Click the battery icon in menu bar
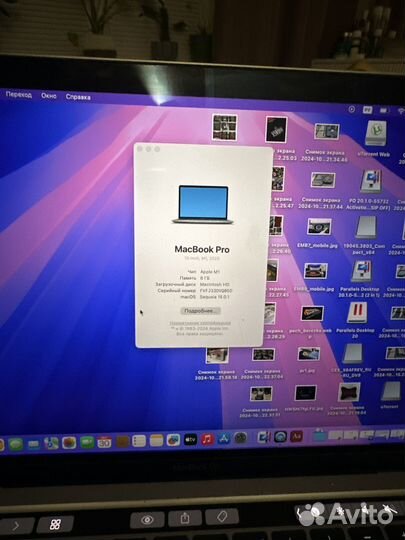 (383, 110)
